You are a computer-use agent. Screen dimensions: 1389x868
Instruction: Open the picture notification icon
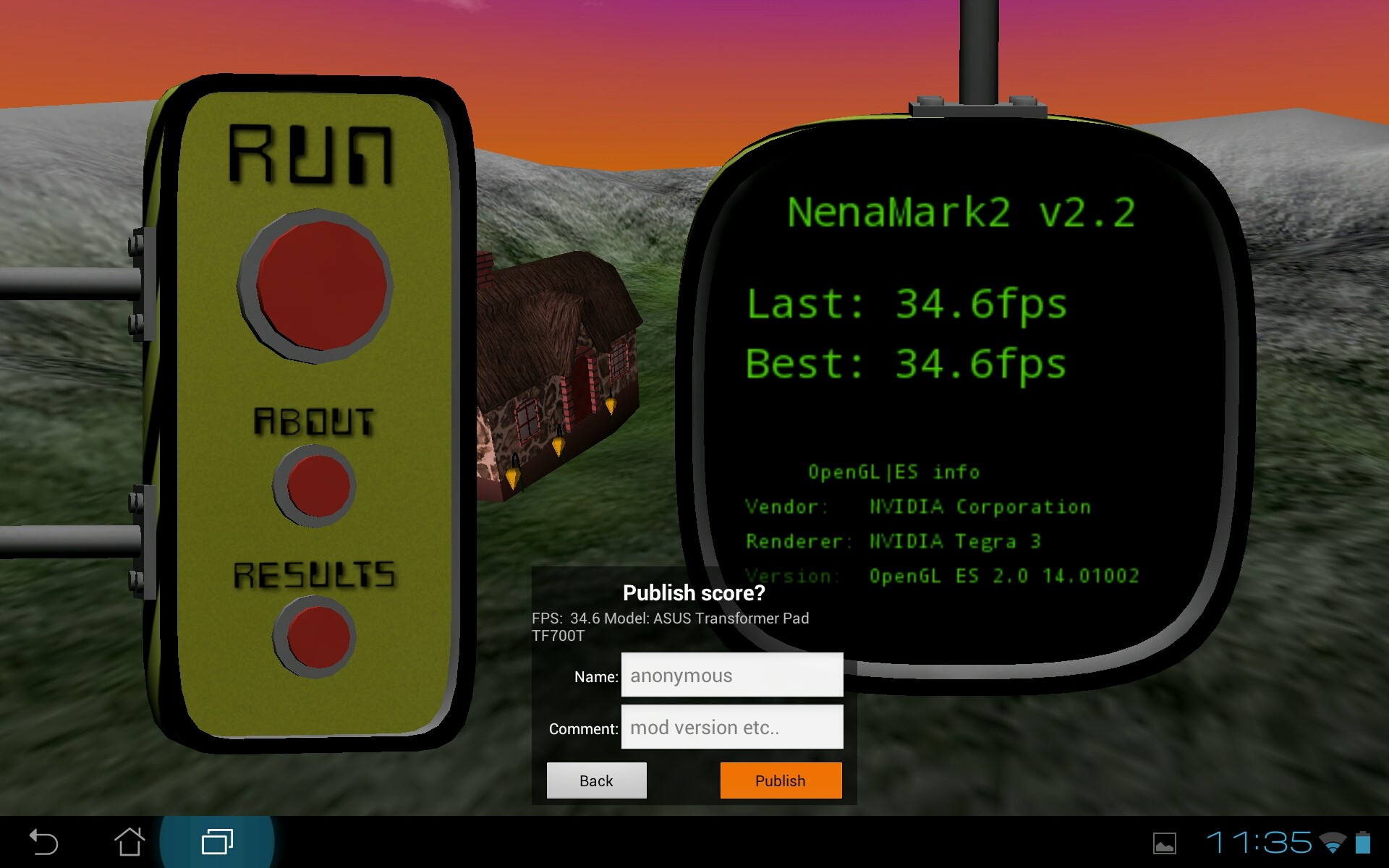pyautogui.click(x=1164, y=843)
